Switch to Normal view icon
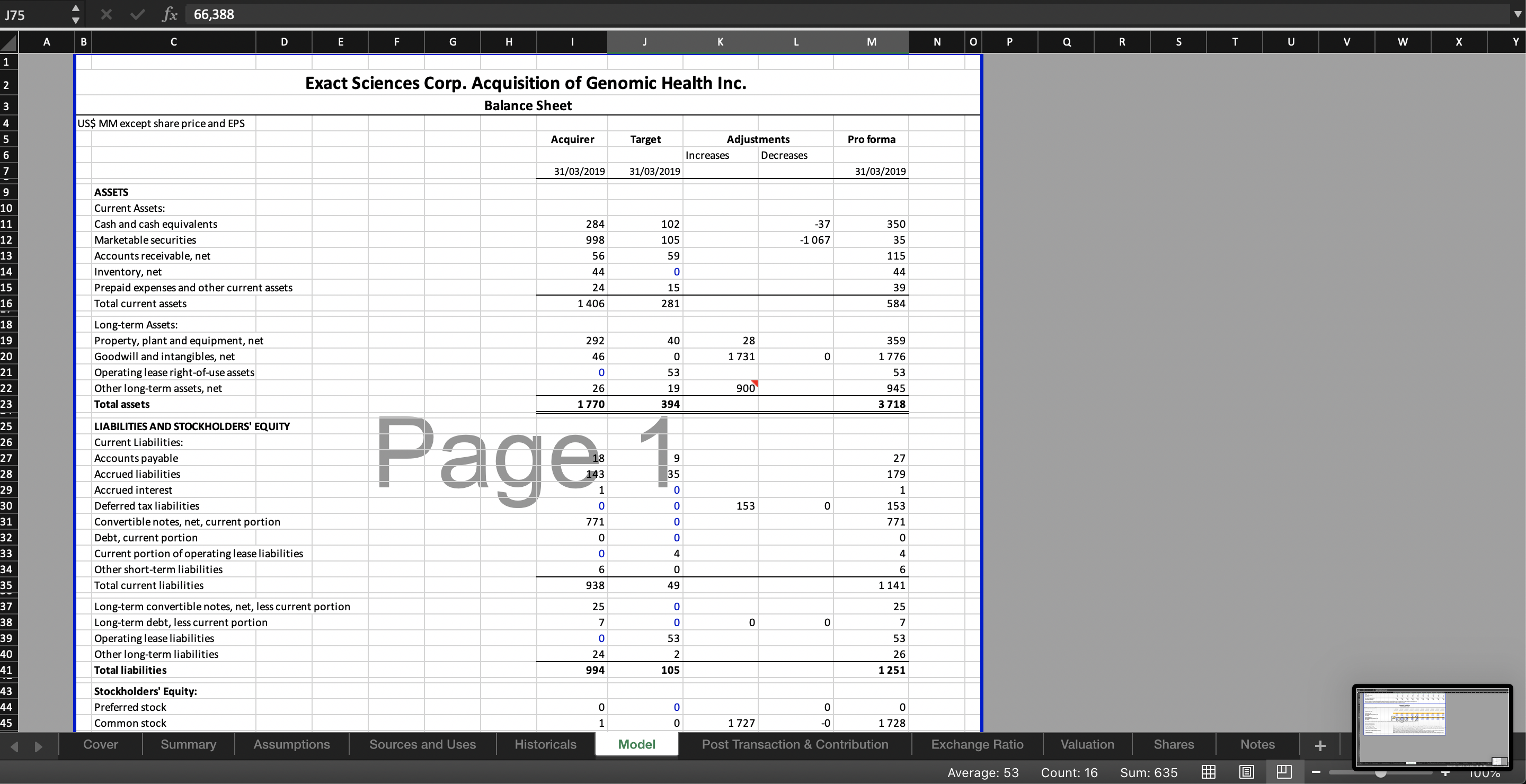This screenshot has width=1526, height=784. [1209, 772]
